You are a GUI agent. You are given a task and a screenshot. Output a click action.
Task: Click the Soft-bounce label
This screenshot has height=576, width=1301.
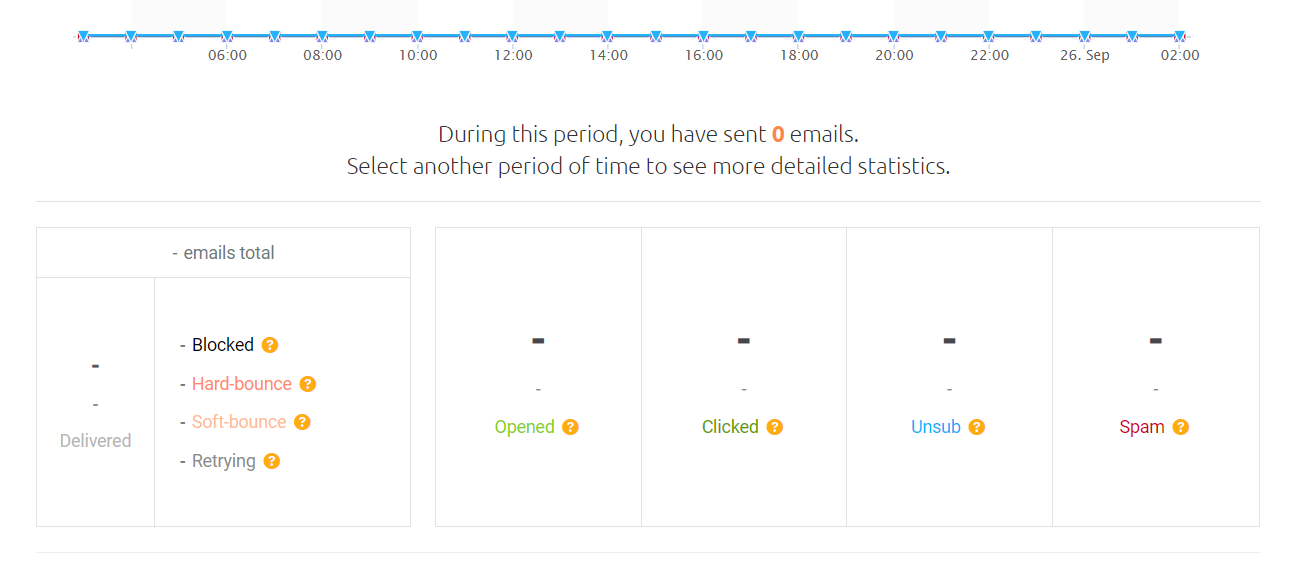point(239,422)
